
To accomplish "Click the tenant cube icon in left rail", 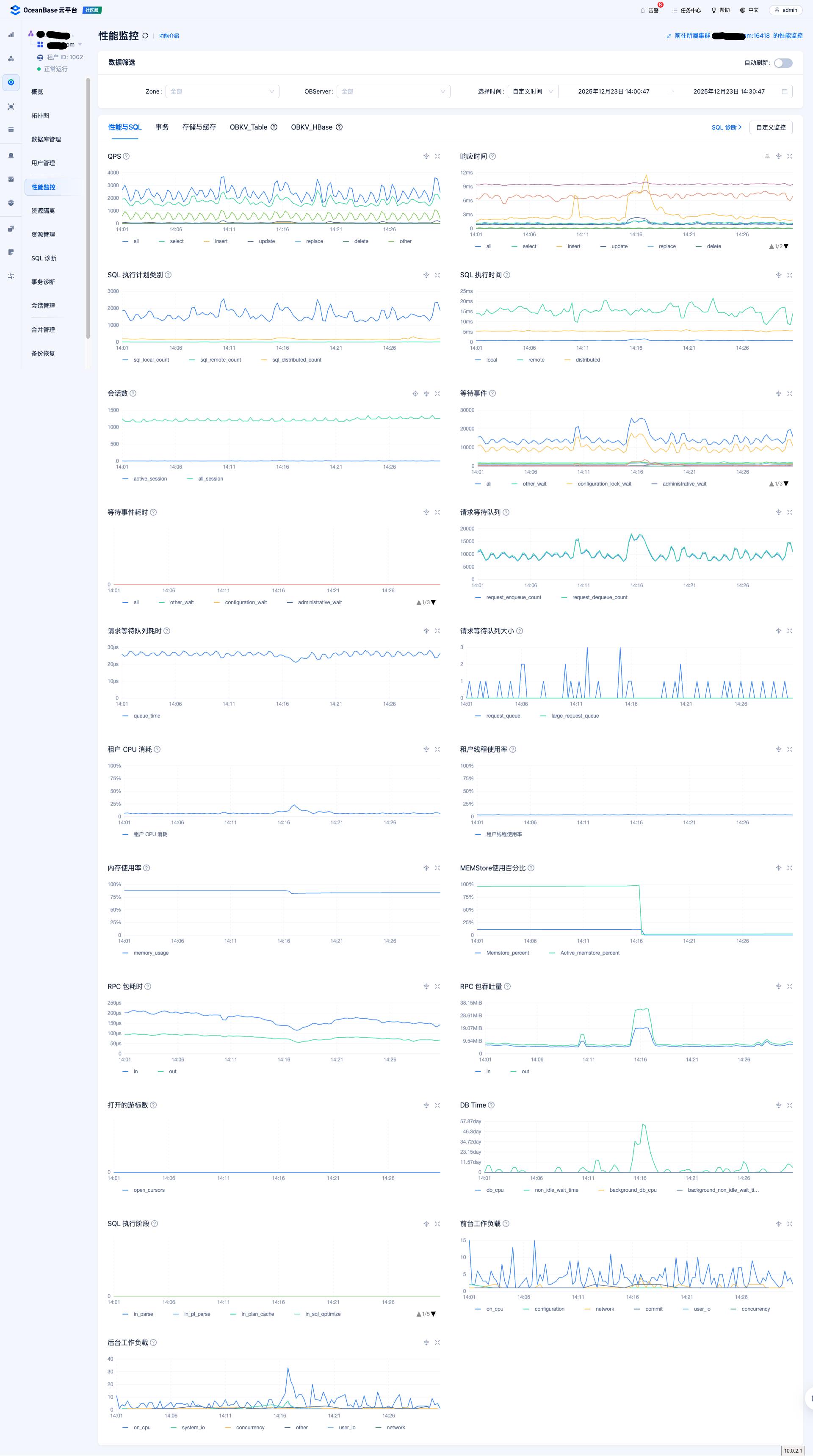I will [11, 83].
